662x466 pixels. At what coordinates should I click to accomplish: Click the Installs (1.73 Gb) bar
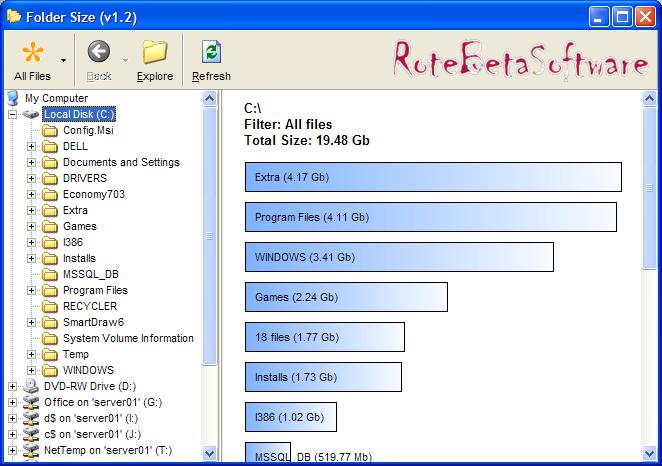point(322,377)
